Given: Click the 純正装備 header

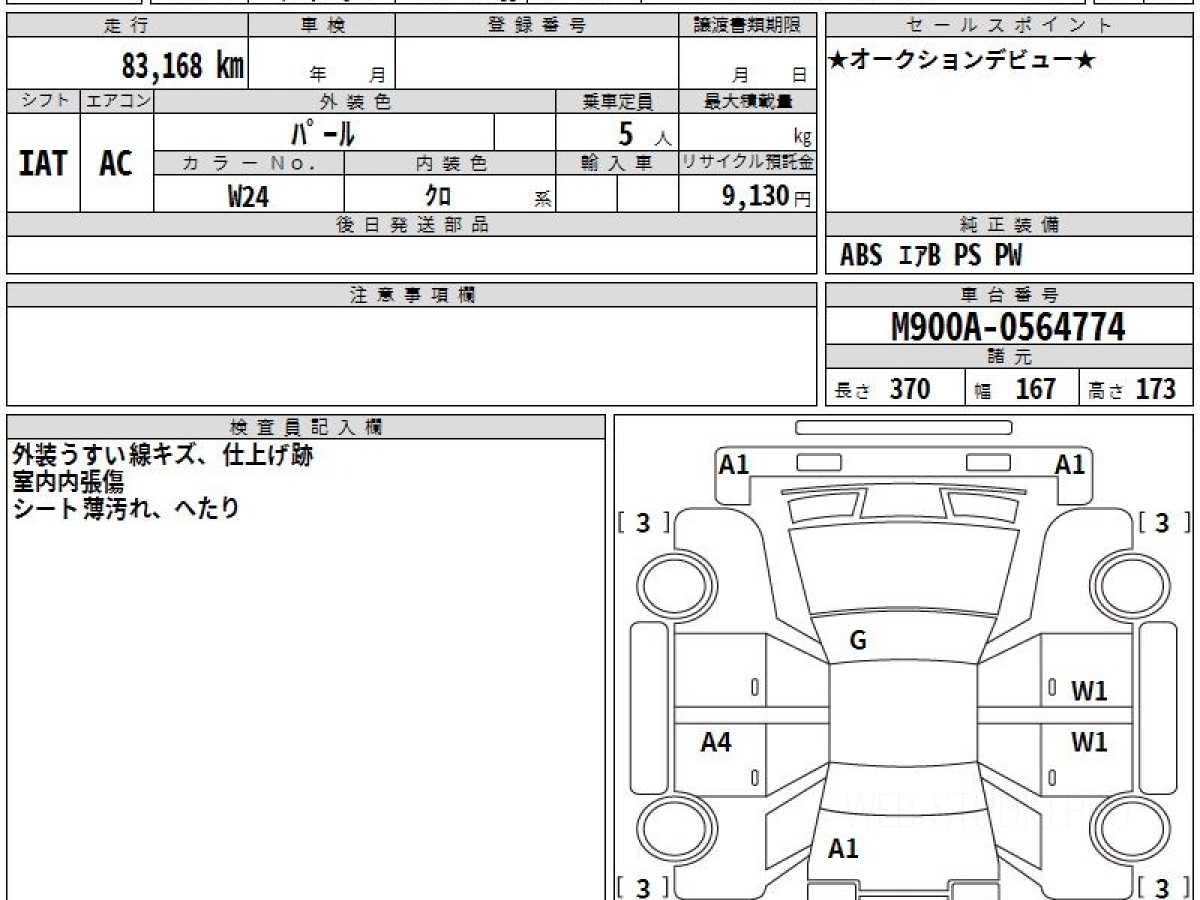Looking at the screenshot, I should point(1009,225).
